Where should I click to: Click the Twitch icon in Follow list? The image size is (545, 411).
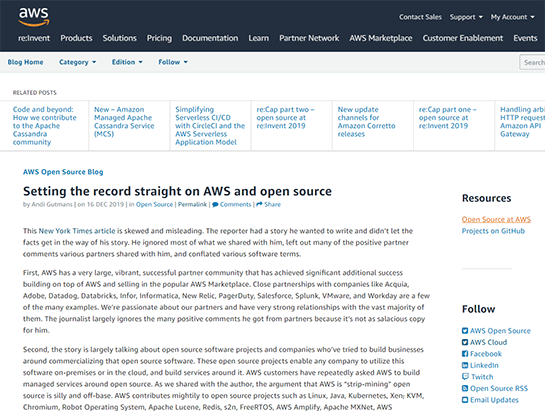click(x=465, y=377)
